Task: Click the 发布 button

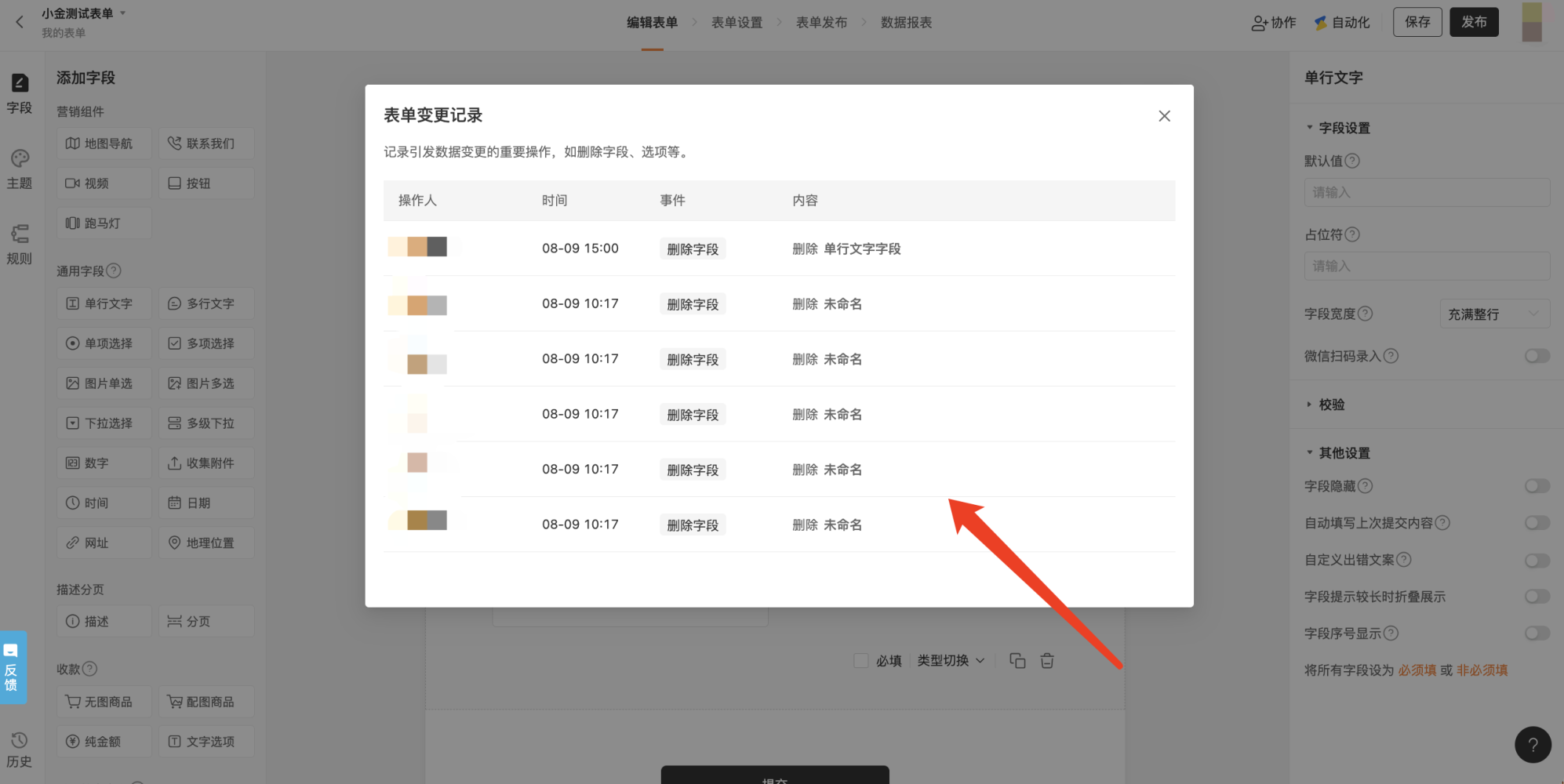Action: point(1474,22)
